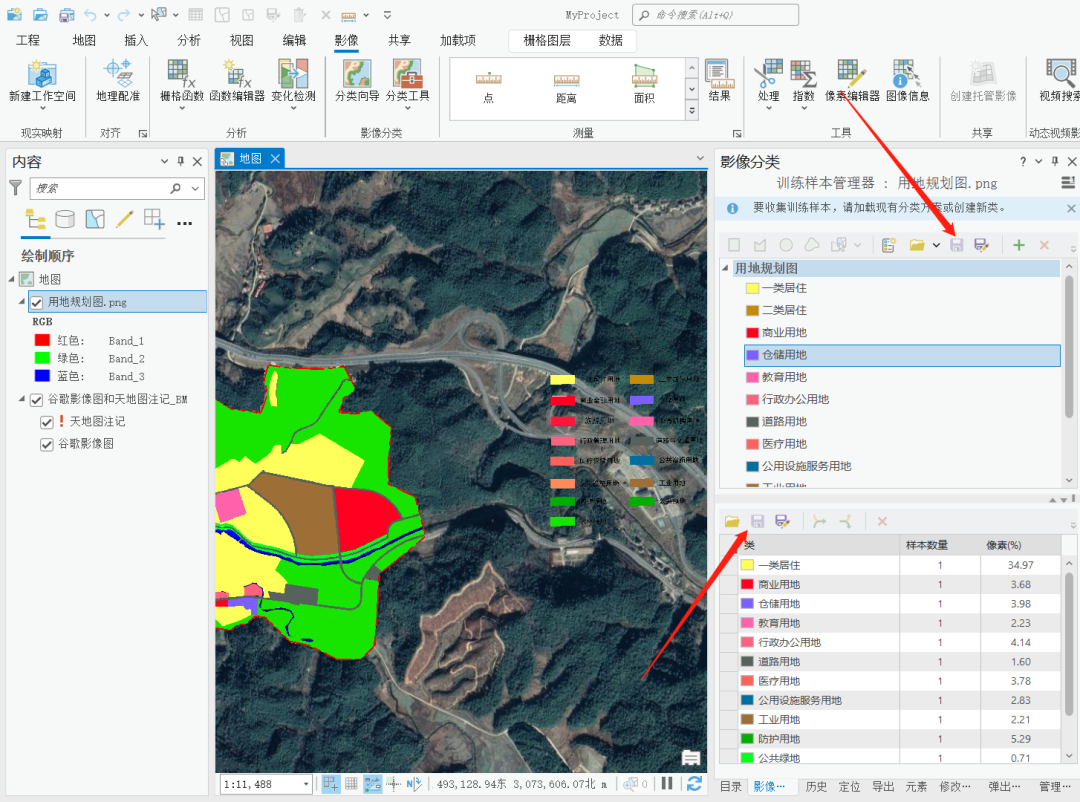Screen dimensions: 1080x802
Task: Dismiss the training sample info message
Action: (x=1071, y=208)
